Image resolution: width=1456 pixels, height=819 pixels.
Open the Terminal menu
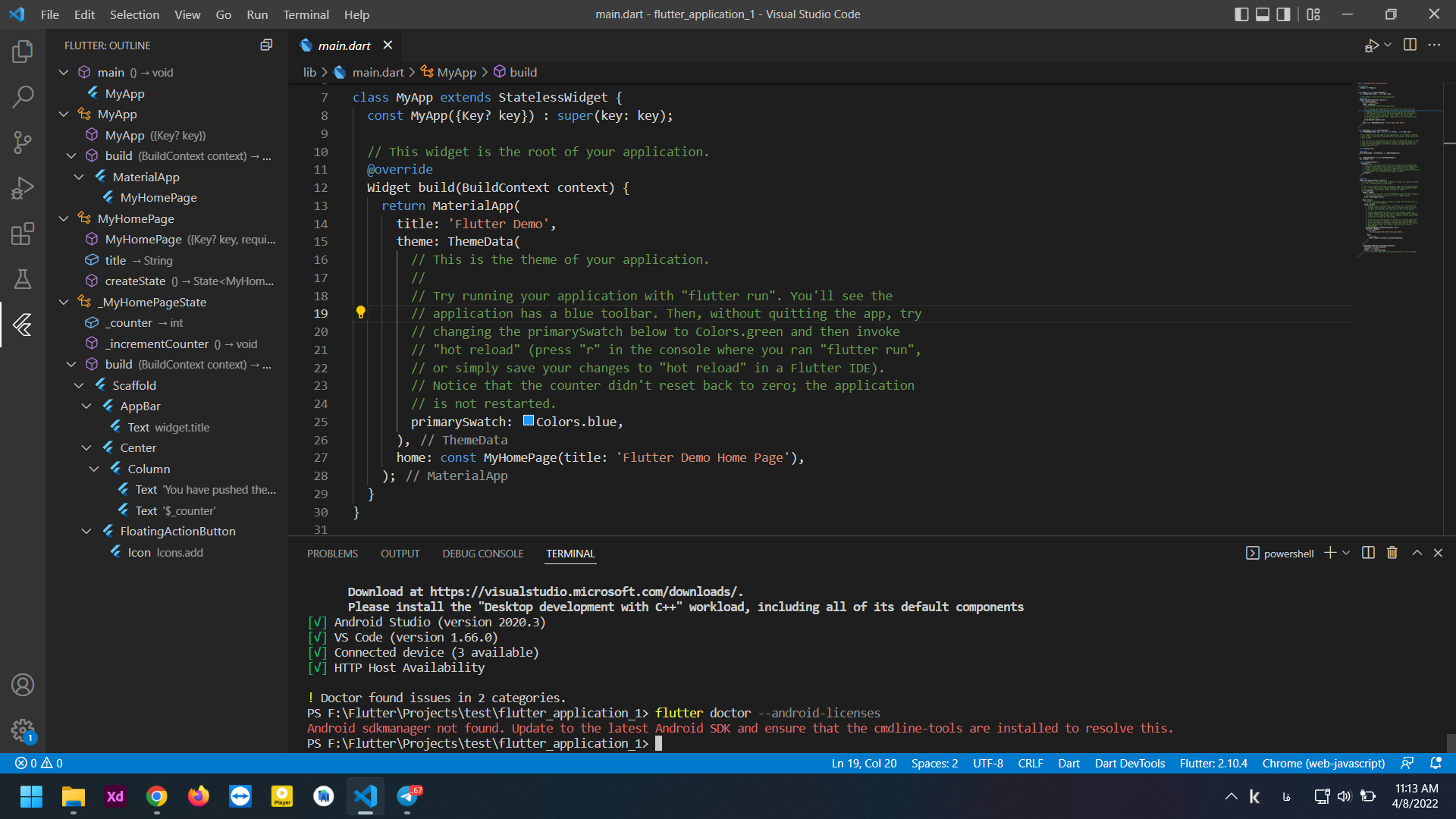tap(306, 14)
